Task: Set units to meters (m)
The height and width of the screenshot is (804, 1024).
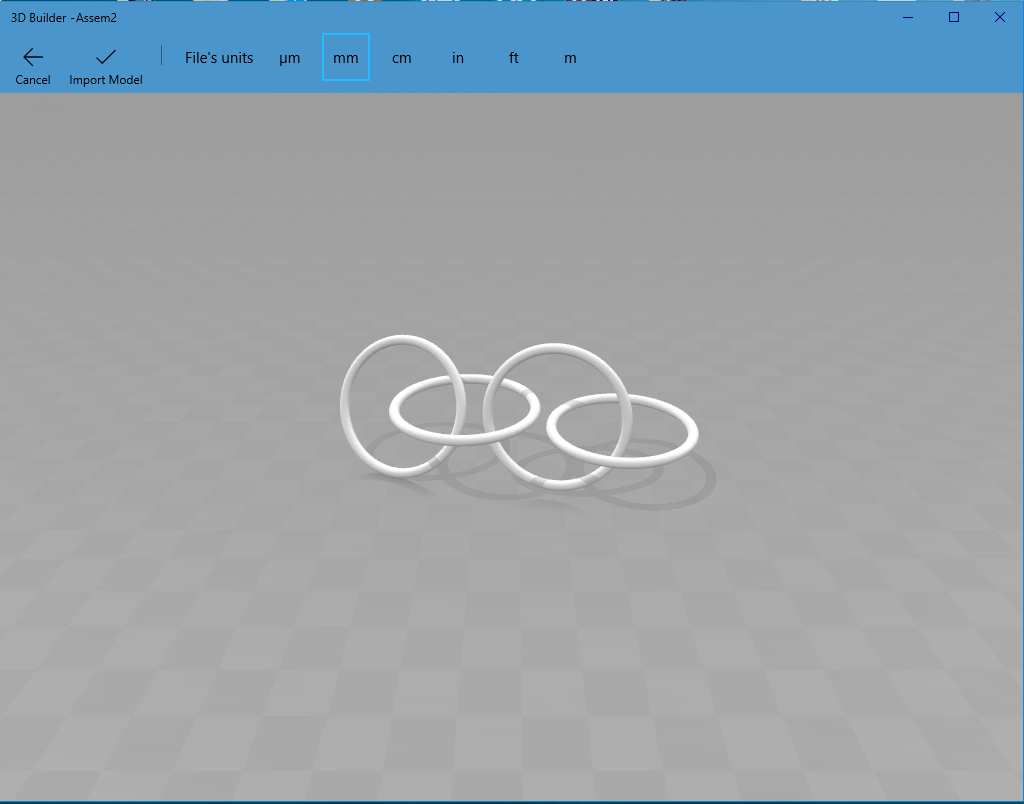Action: pyautogui.click(x=570, y=57)
